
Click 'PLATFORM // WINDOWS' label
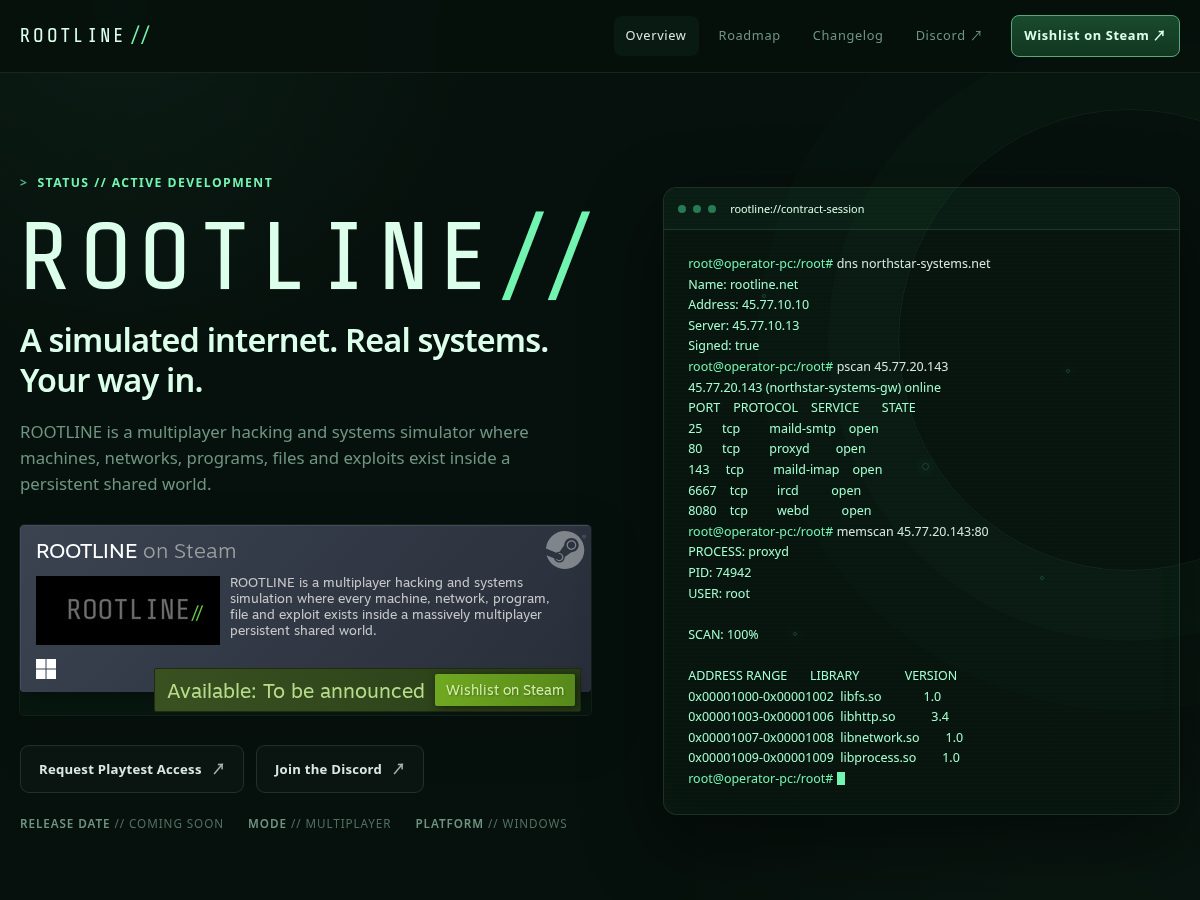491,824
